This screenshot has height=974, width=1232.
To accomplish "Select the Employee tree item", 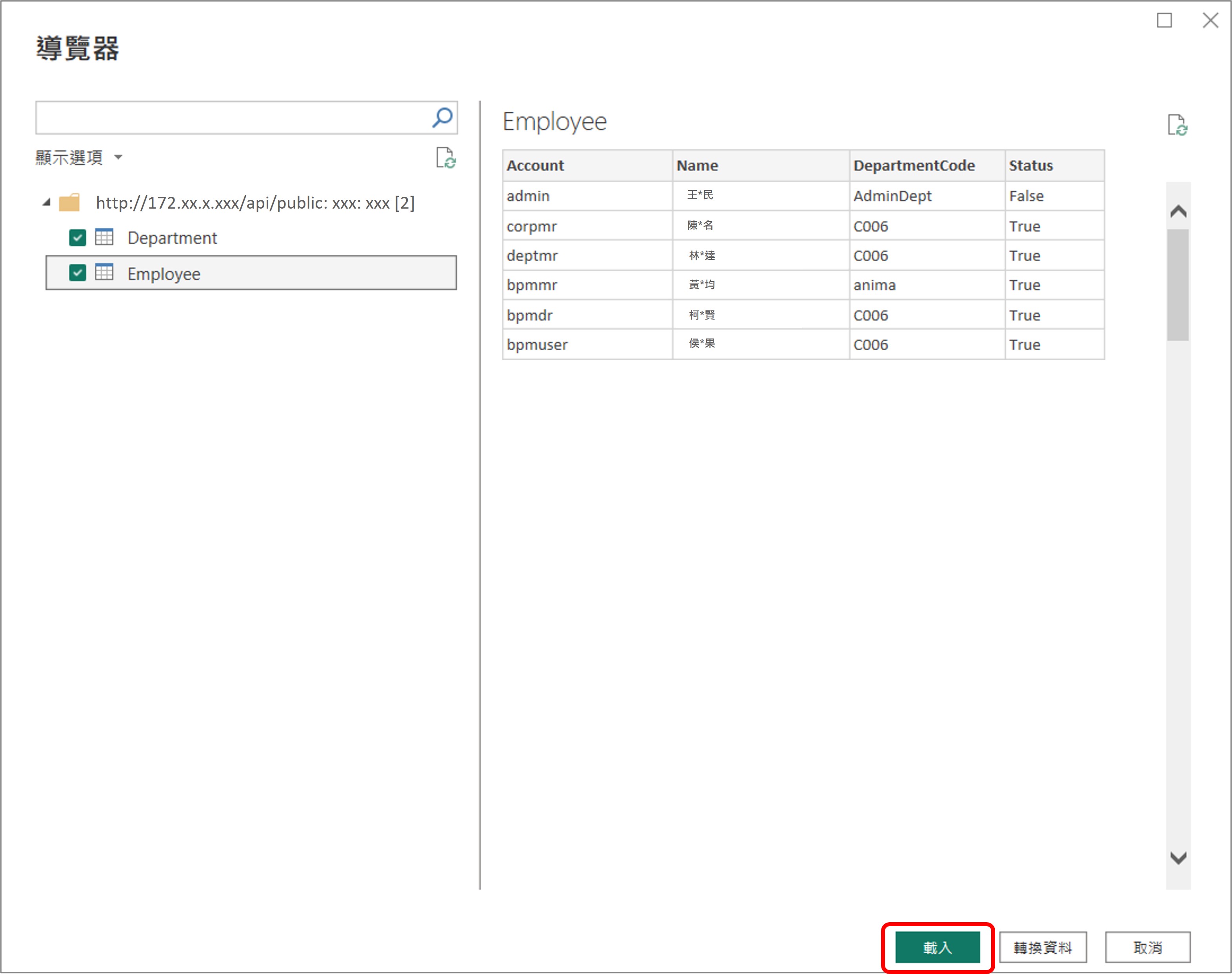I will pyautogui.click(x=251, y=273).
